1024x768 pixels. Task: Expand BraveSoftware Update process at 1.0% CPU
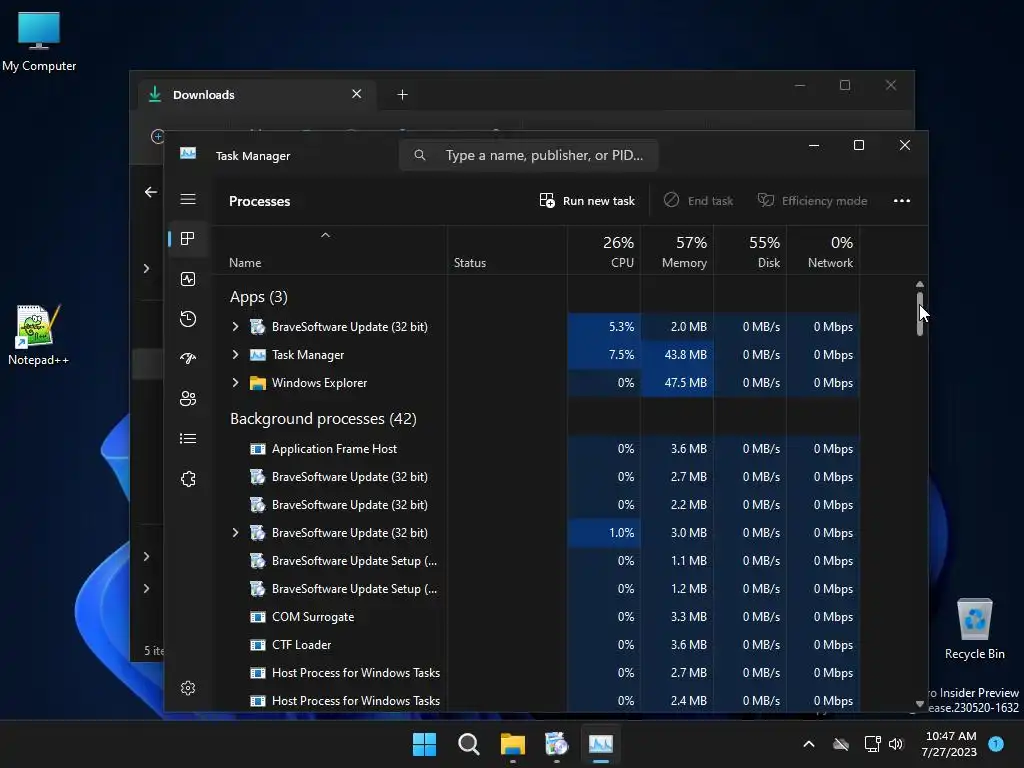tap(235, 533)
